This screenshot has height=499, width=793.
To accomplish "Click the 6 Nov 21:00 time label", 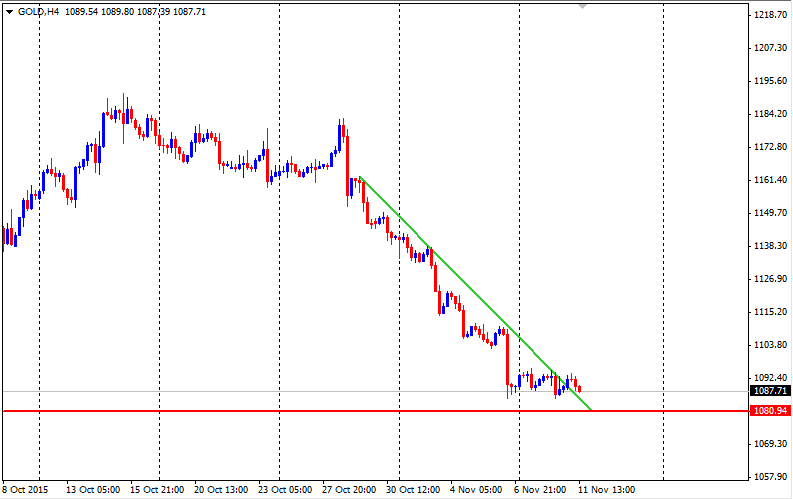I will 540,489.
